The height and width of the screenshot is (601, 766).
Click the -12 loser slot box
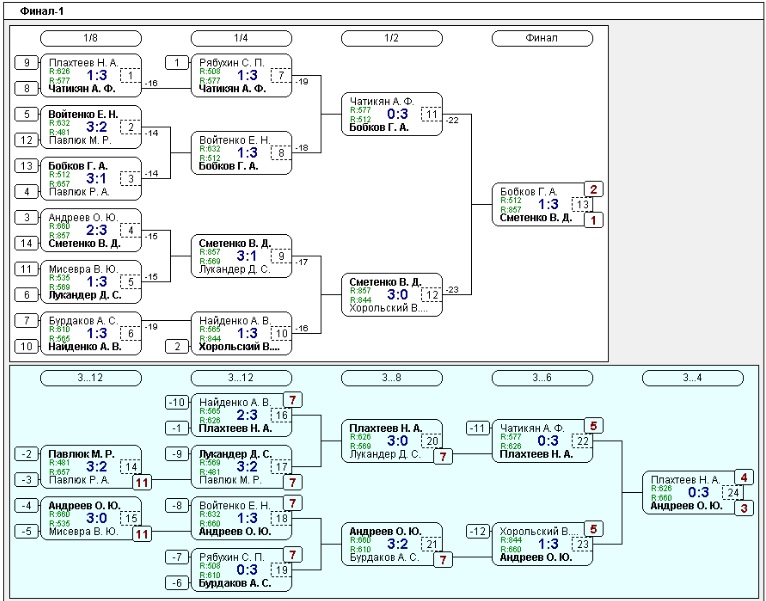[478, 531]
